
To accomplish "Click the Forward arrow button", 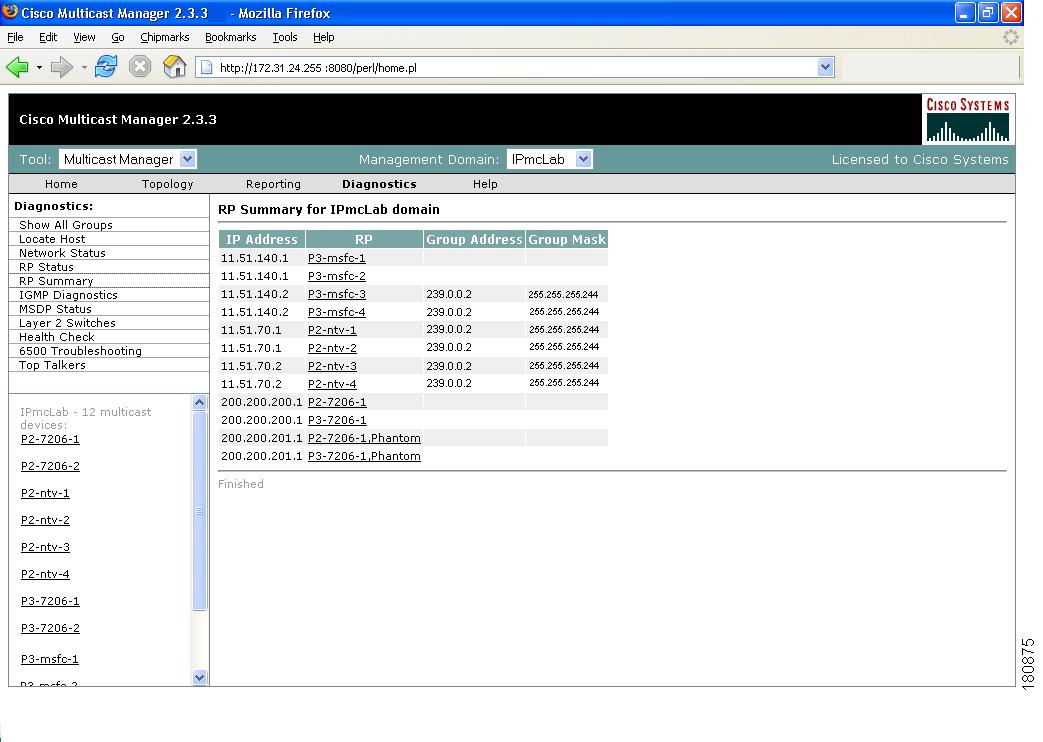I will click(62, 67).
